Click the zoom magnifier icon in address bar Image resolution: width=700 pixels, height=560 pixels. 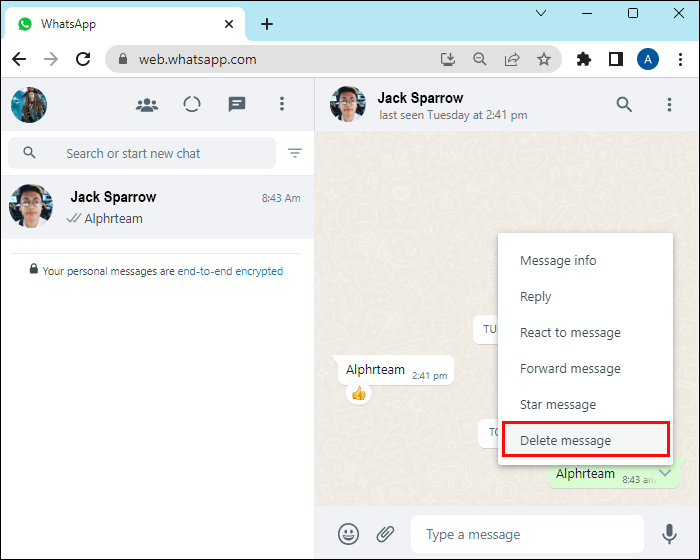480,59
